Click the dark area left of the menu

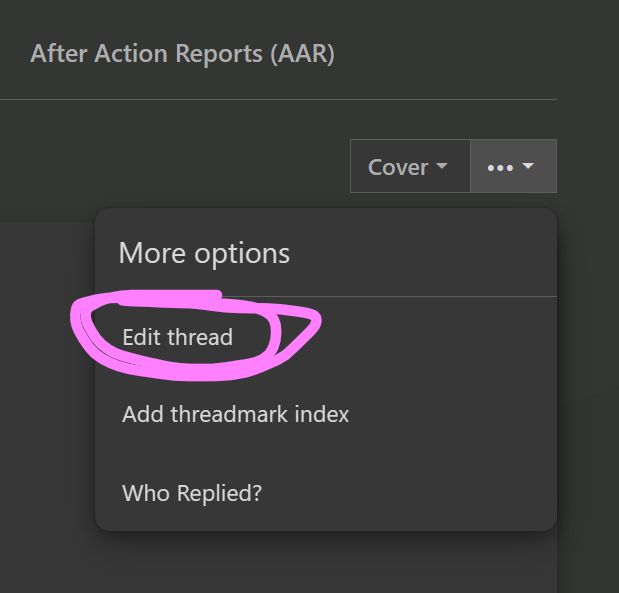[x=45, y=400]
